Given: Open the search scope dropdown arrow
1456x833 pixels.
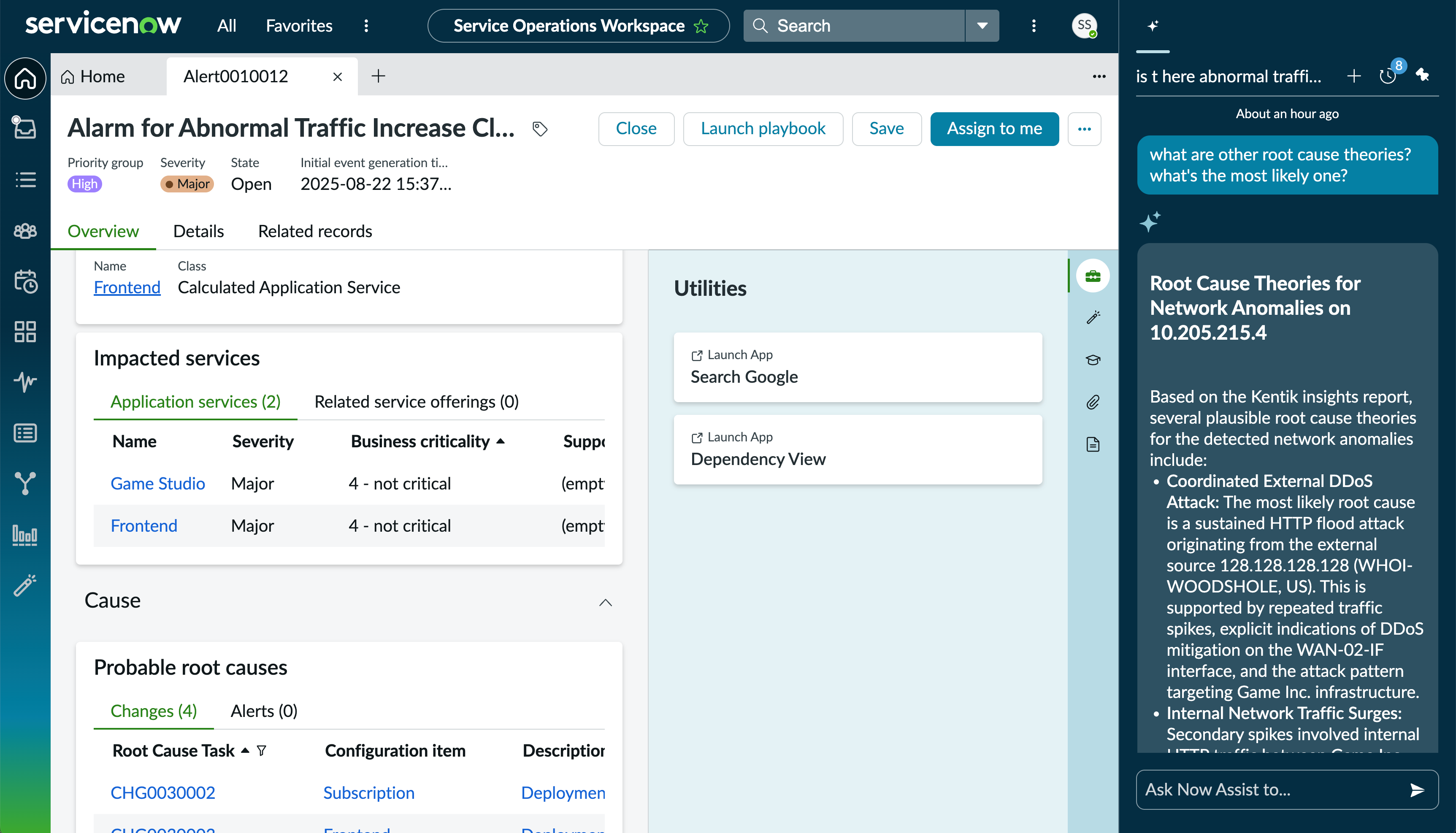Looking at the screenshot, I should 982,26.
